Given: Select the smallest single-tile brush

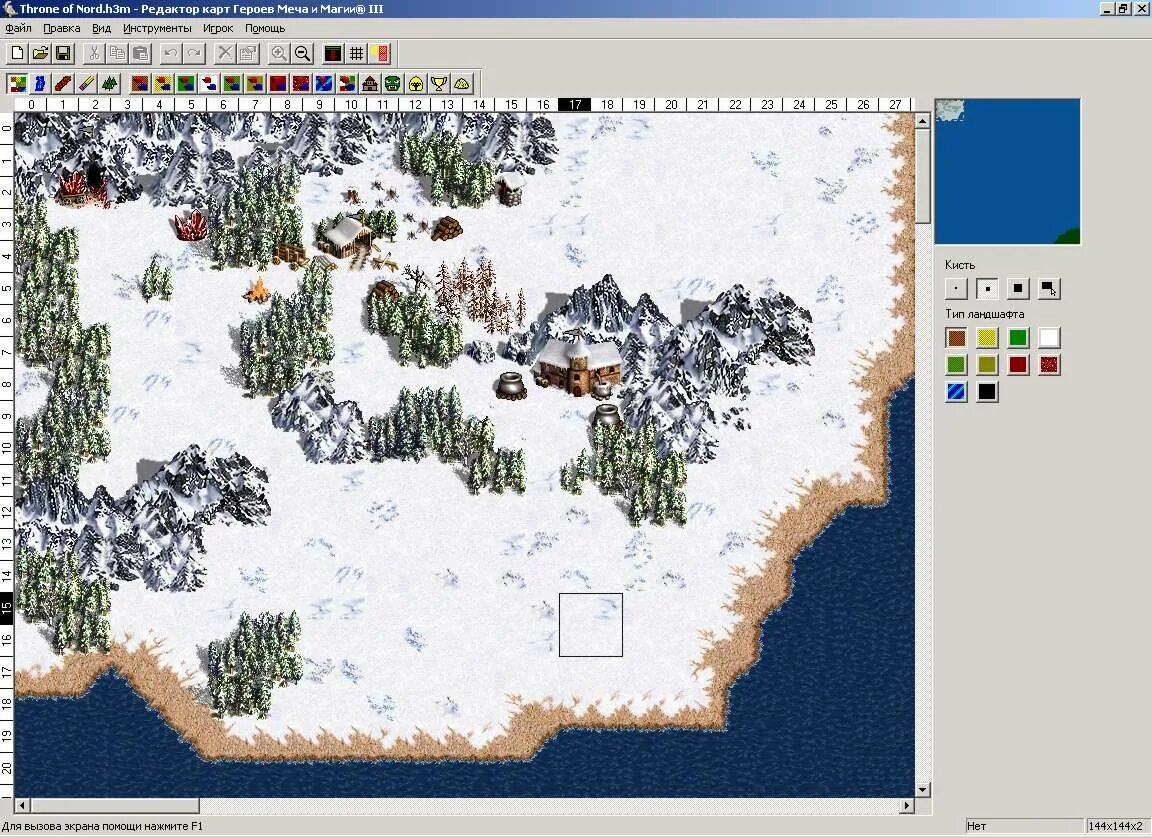Looking at the screenshot, I should click(956, 289).
